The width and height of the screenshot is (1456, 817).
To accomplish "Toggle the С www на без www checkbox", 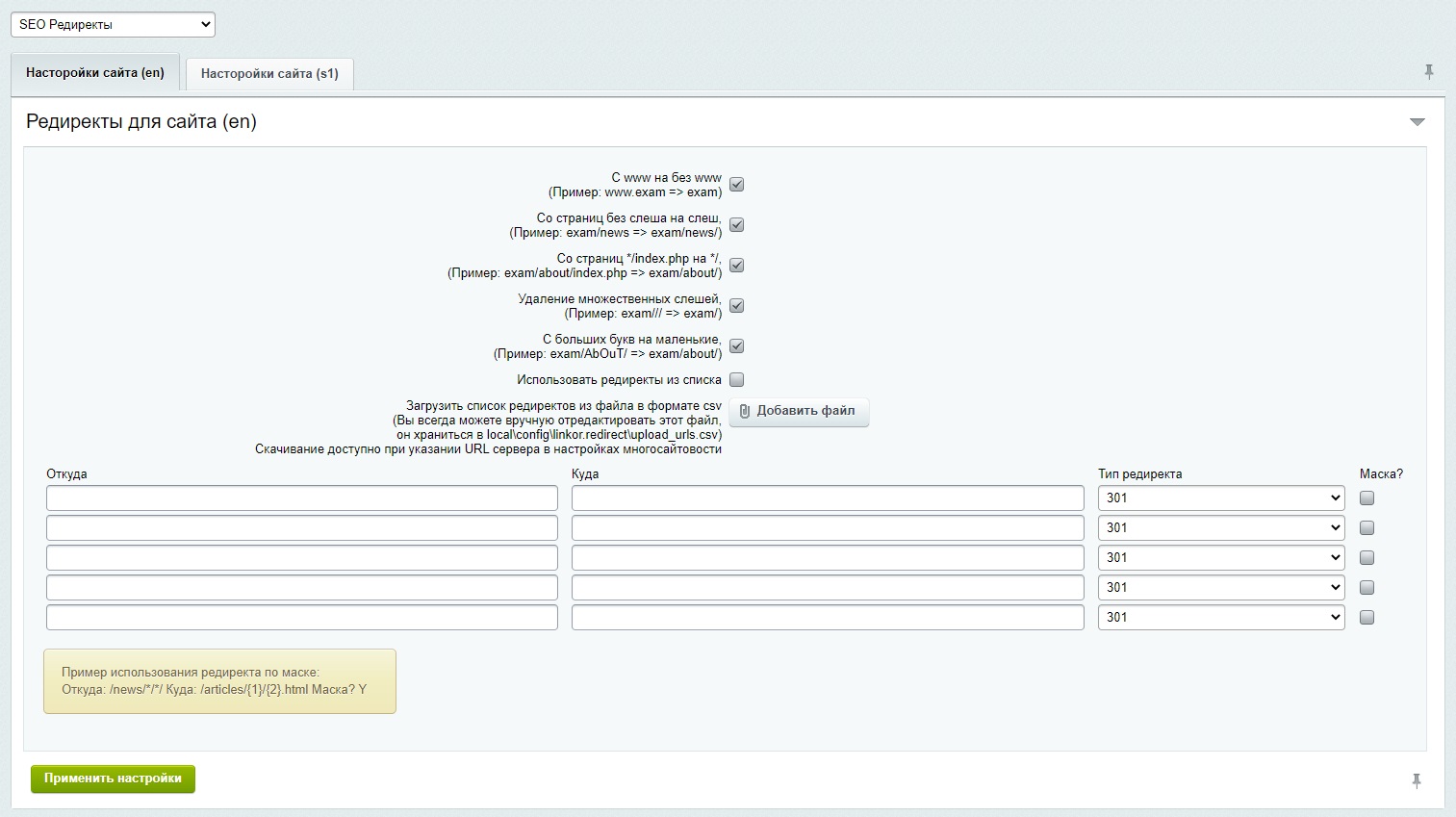I will coord(737,184).
